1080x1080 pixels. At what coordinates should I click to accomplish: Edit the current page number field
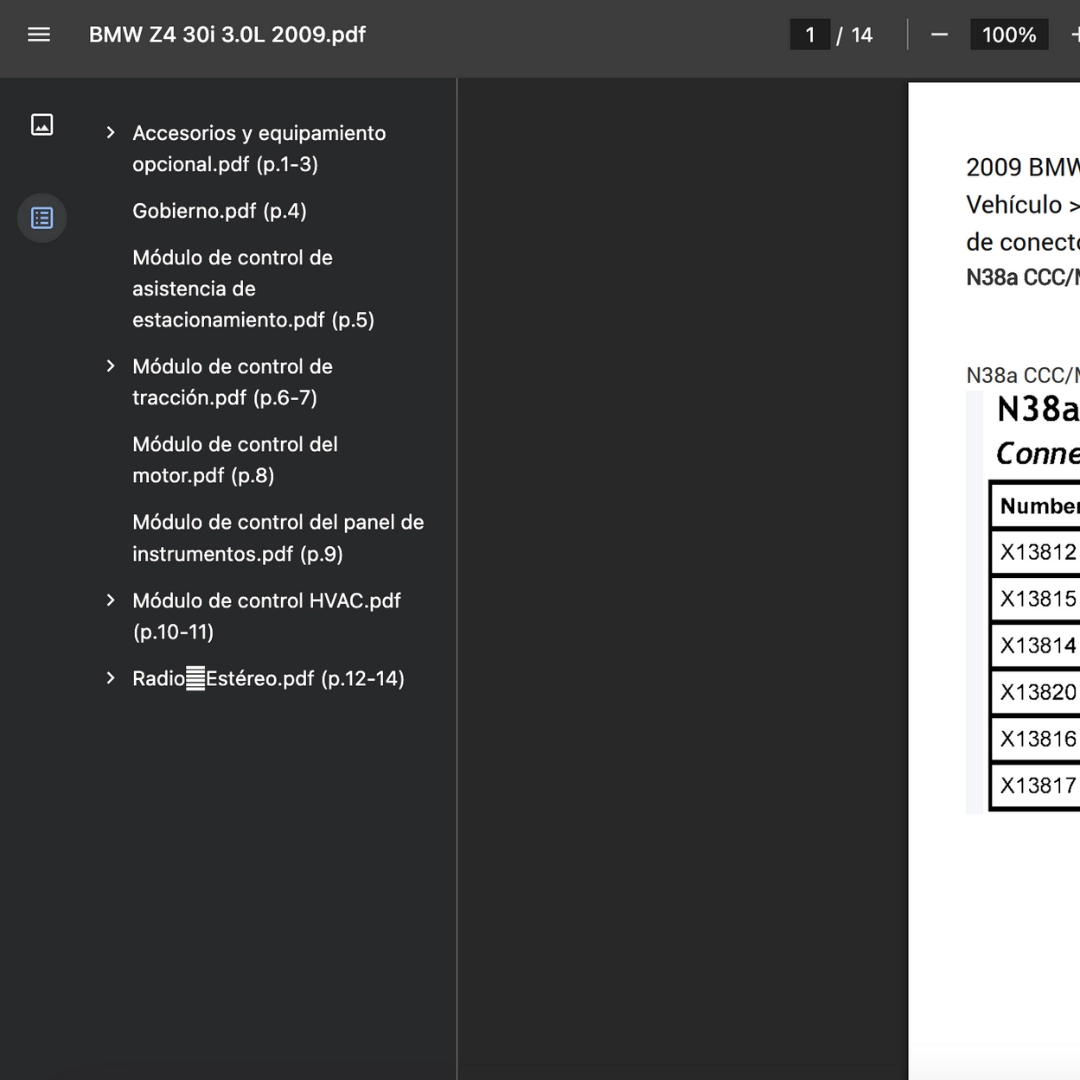[x=810, y=34]
